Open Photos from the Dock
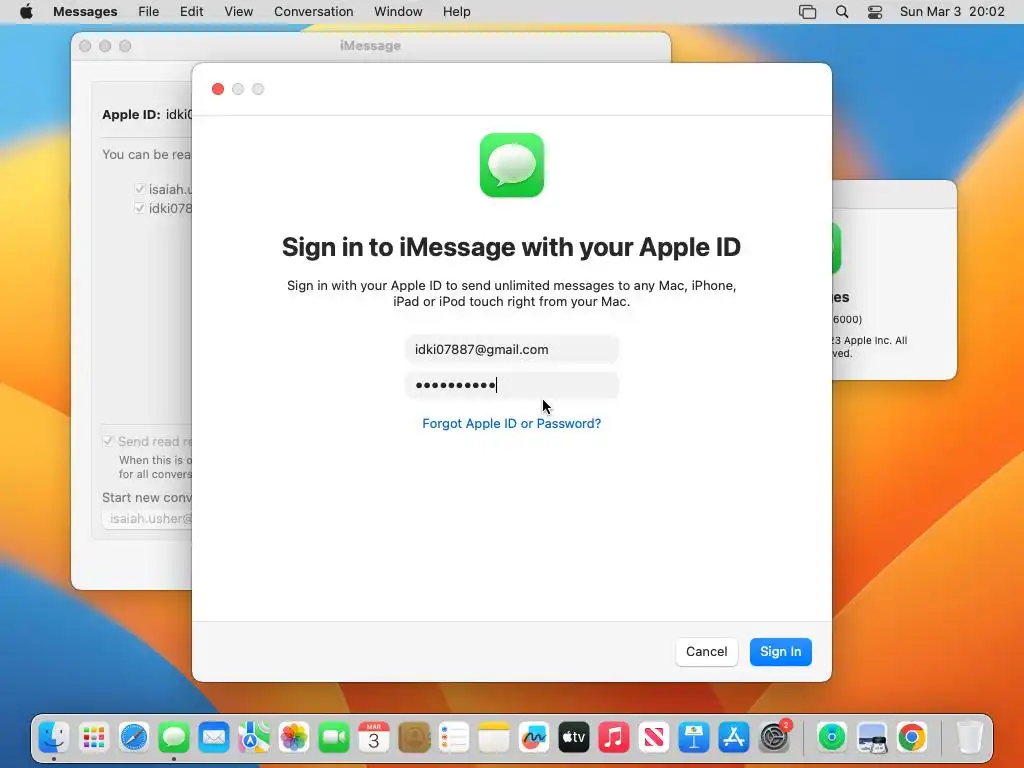1024x768 pixels. pos(294,738)
